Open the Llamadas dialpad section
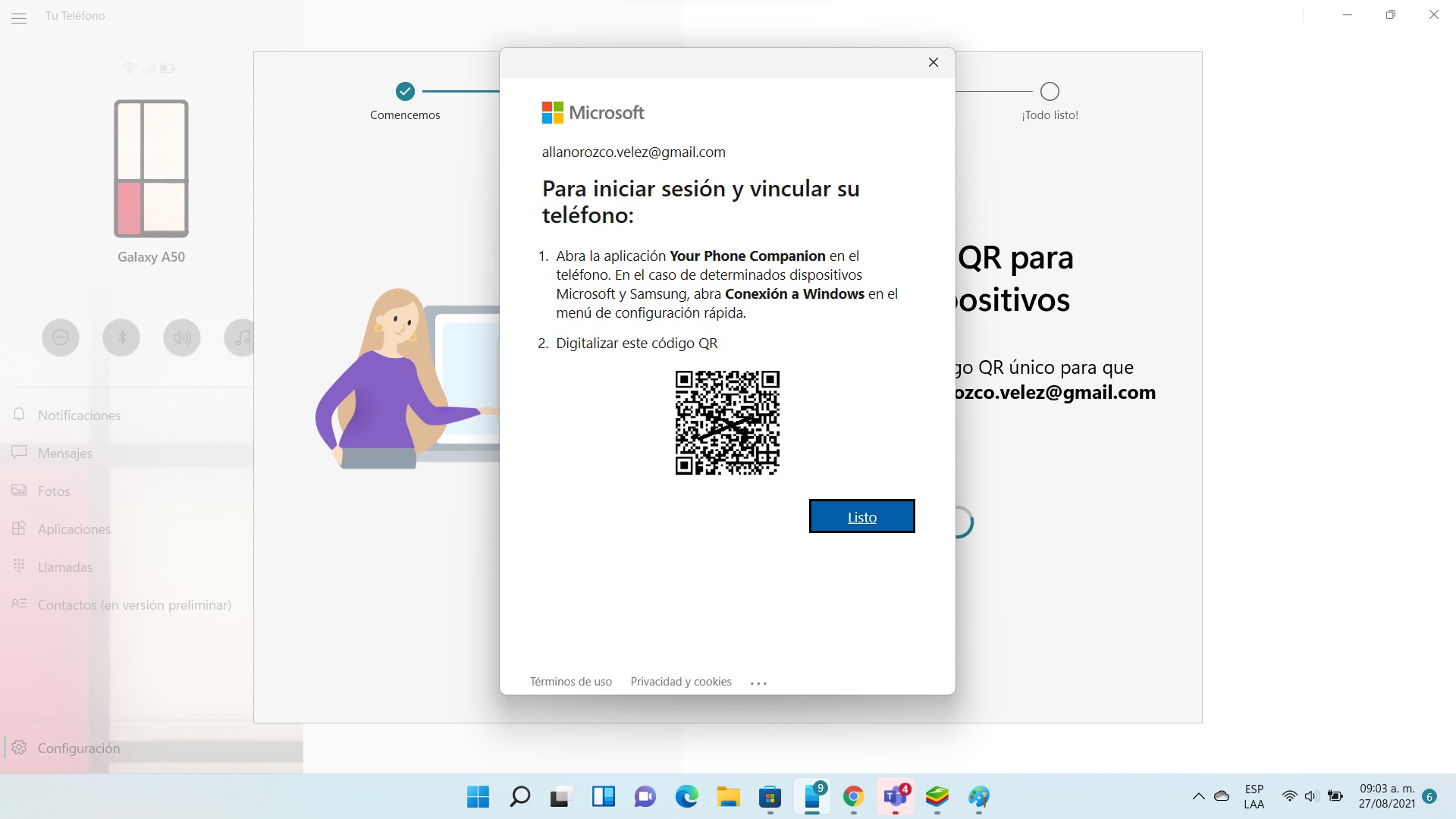 (65, 566)
